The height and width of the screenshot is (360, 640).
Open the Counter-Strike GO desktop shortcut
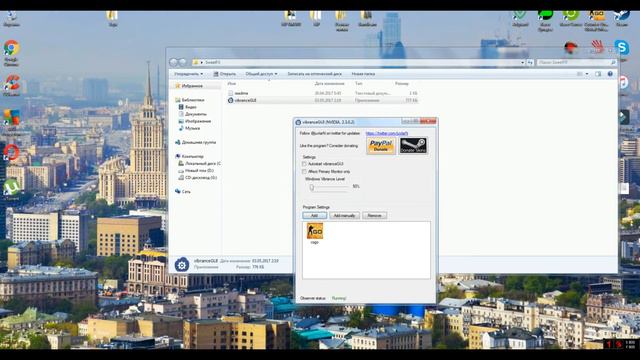(596, 16)
